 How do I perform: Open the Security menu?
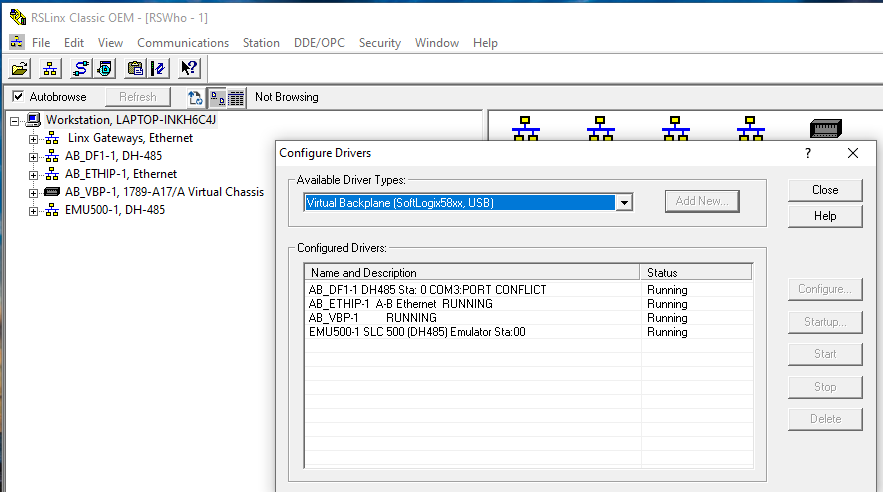[x=380, y=43]
